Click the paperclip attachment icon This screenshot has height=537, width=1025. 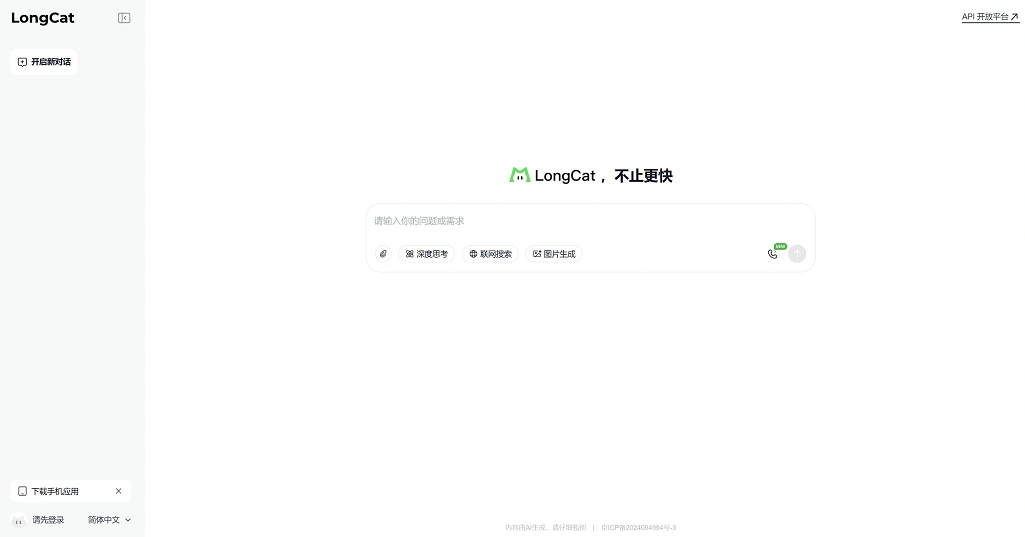383,254
